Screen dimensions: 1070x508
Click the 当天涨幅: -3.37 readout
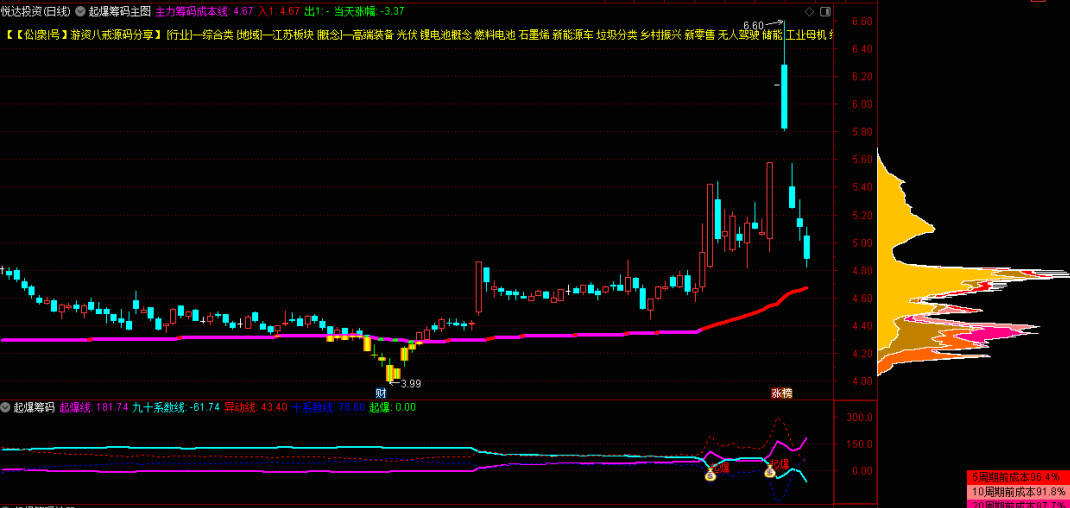point(369,12)
